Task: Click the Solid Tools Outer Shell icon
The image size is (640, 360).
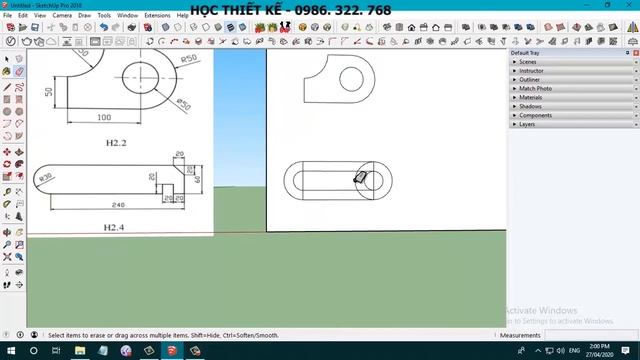Action: point(466,27)
